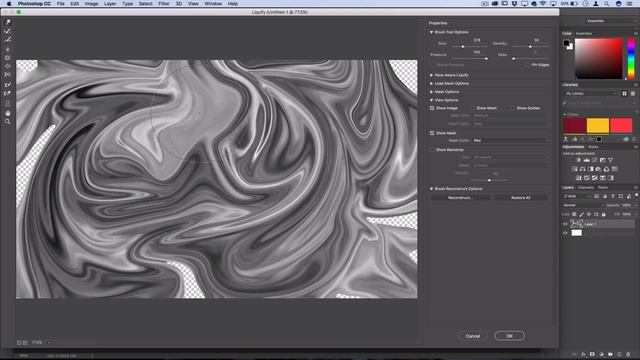
Task: Click the rainbow hue slider in Color panel
Action: (631, 58)
